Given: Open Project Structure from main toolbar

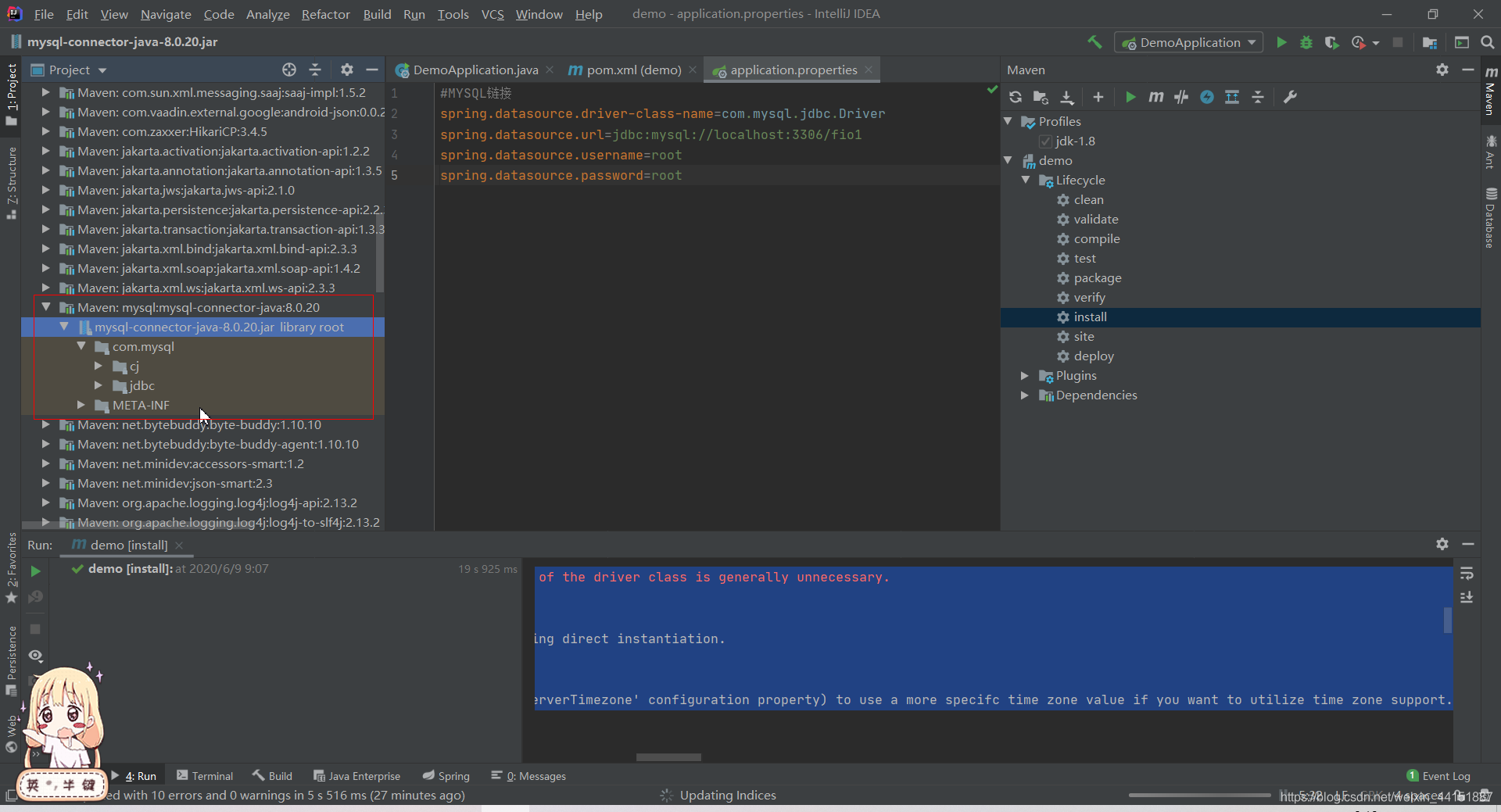Looking at the screenshot, I should click(x=1430, y=42).
